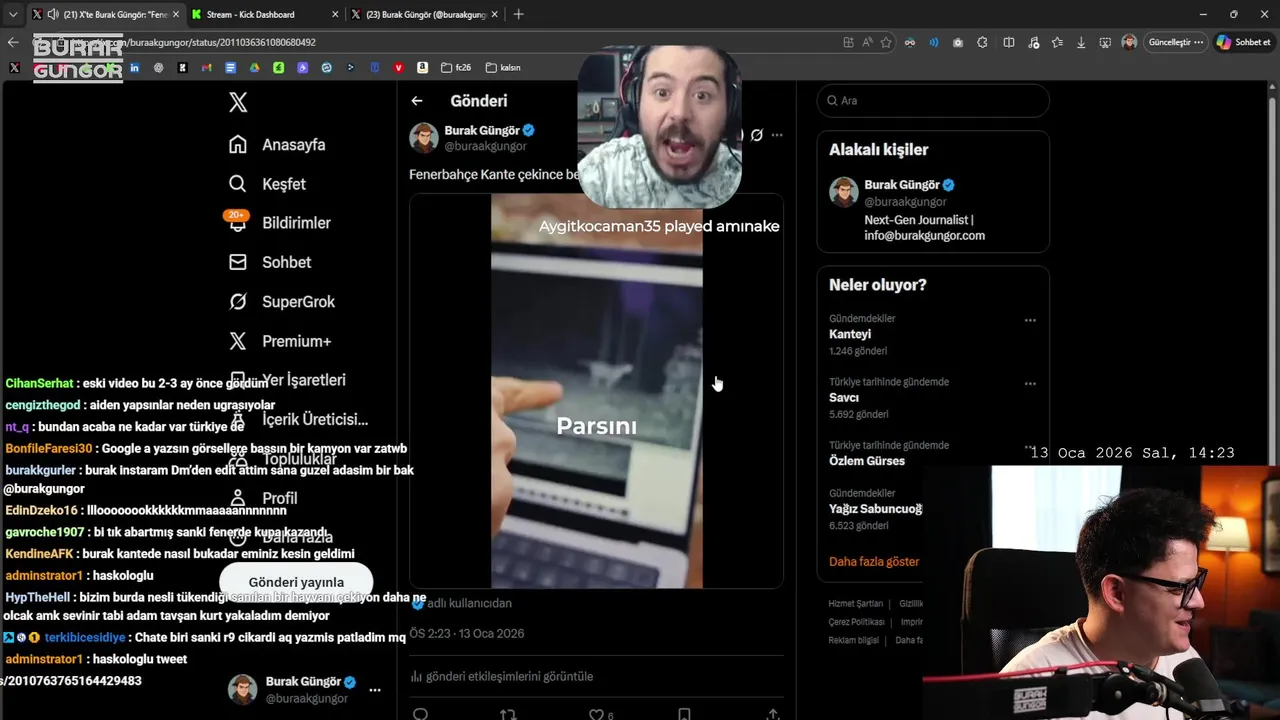
Task: Open more options for Savcı trend
Action: click(x=1030, y=384)
